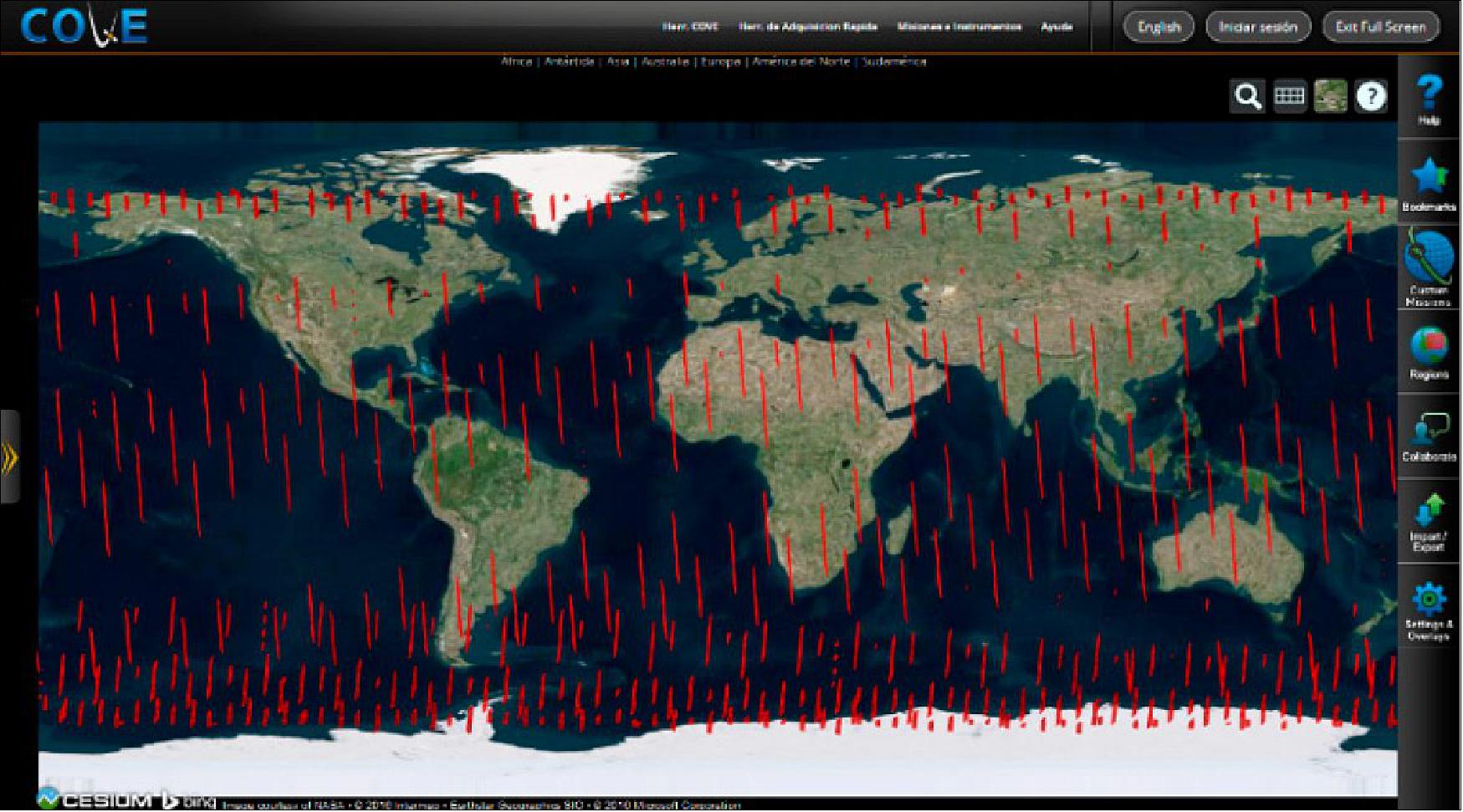1463x812 pixels.
Task: Expand the collapsed left side panel arrow
Action: point(10,456)
